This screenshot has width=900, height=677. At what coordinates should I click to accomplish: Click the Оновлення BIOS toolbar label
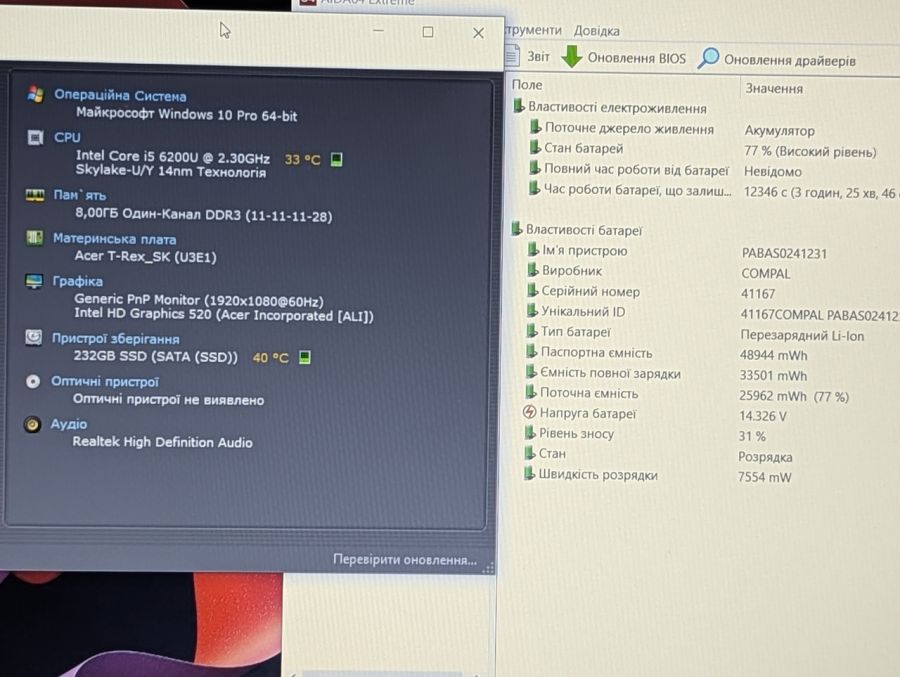(x=637, y=58)
